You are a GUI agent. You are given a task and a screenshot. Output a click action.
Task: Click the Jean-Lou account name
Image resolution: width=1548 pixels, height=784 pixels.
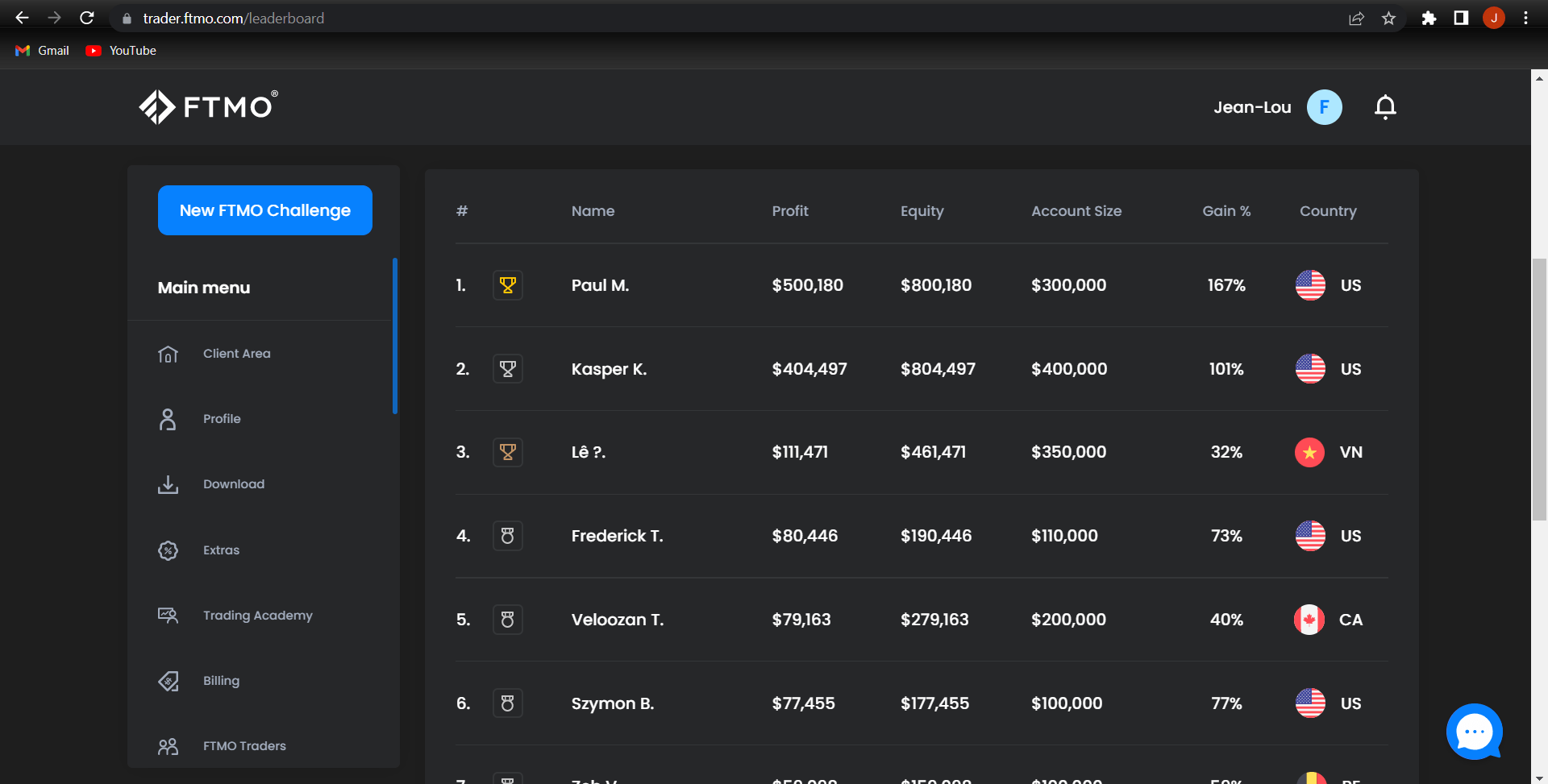1251,106
